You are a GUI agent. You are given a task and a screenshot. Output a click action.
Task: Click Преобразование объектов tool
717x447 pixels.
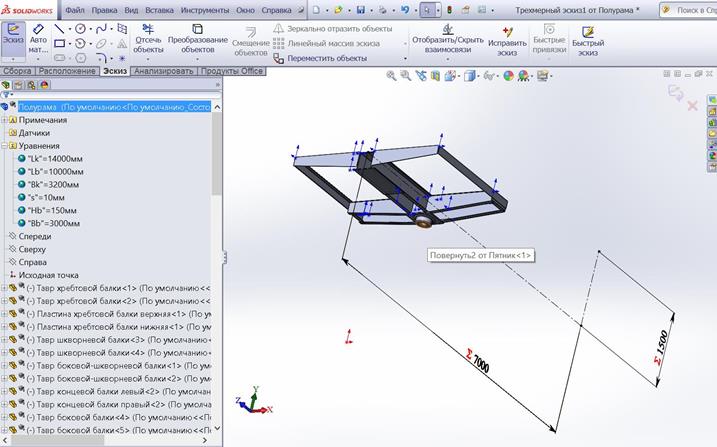tap(198, 39)
